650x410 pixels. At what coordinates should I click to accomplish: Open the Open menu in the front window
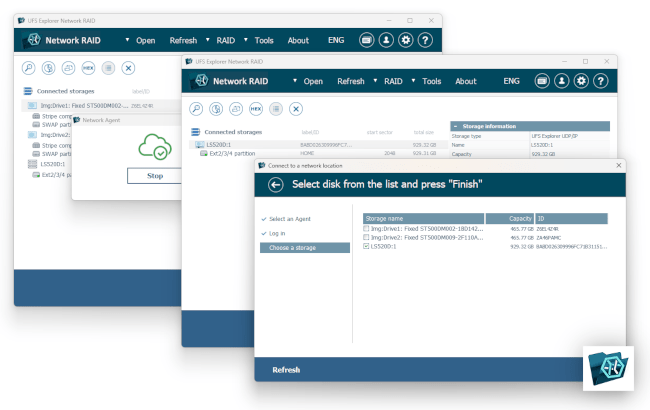[x=313, y=81]
